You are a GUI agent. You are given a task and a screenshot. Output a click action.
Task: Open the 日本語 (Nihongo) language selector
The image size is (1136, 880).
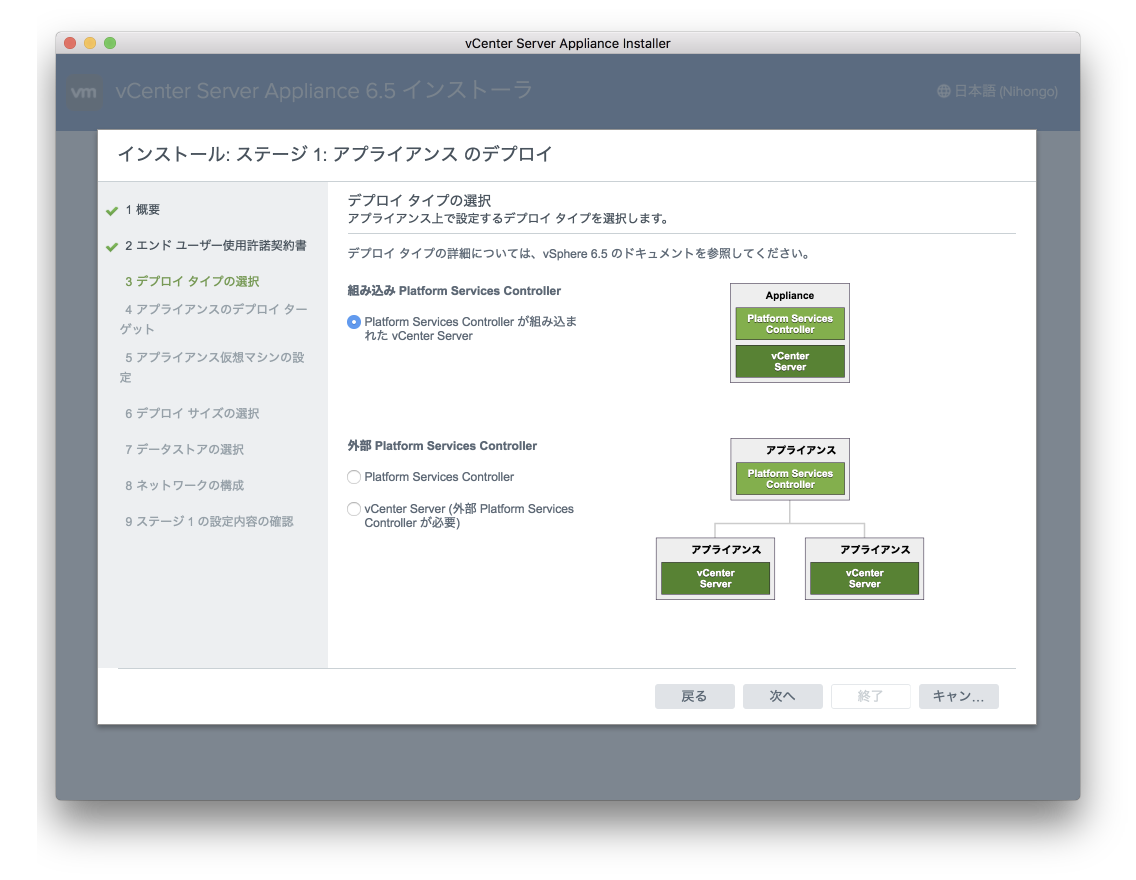(1000, 91)
